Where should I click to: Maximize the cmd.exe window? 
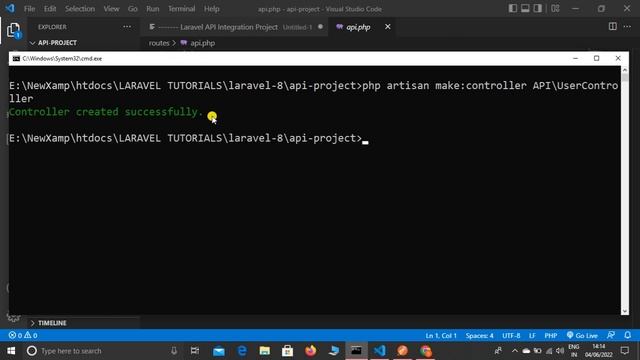click(597, 58)
